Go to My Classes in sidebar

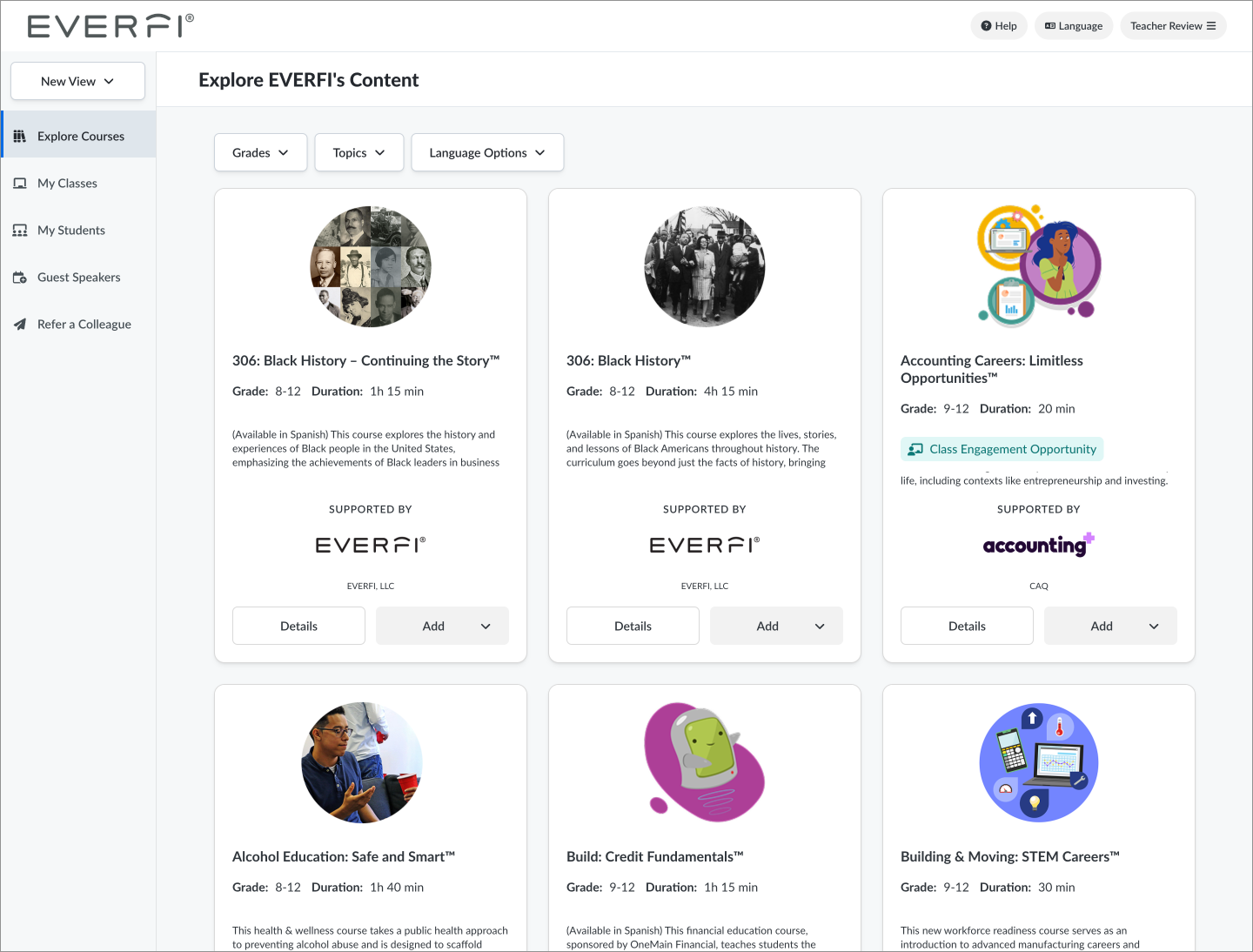(x=78, y=183)
